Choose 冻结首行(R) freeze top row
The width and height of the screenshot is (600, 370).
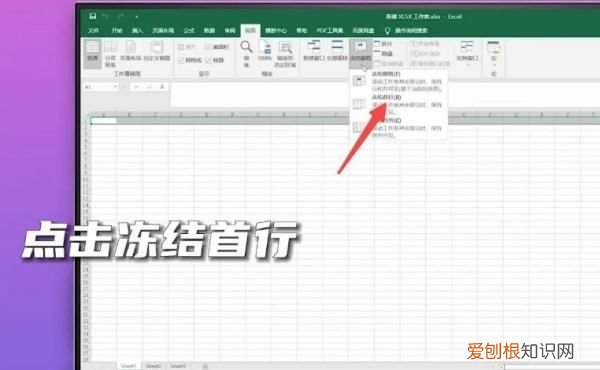coord(398,104)
